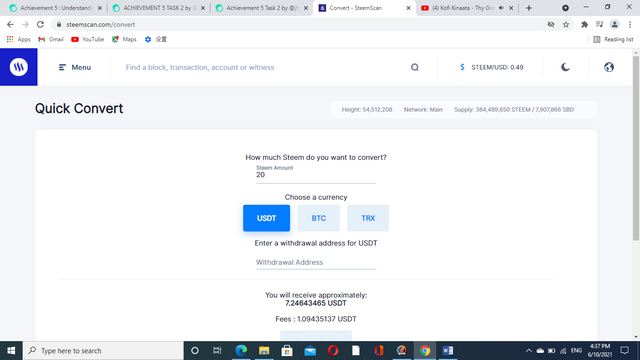This screenshot has height=360, width=640.
Task: Click the Network: Main text
Action: point(423,109)
